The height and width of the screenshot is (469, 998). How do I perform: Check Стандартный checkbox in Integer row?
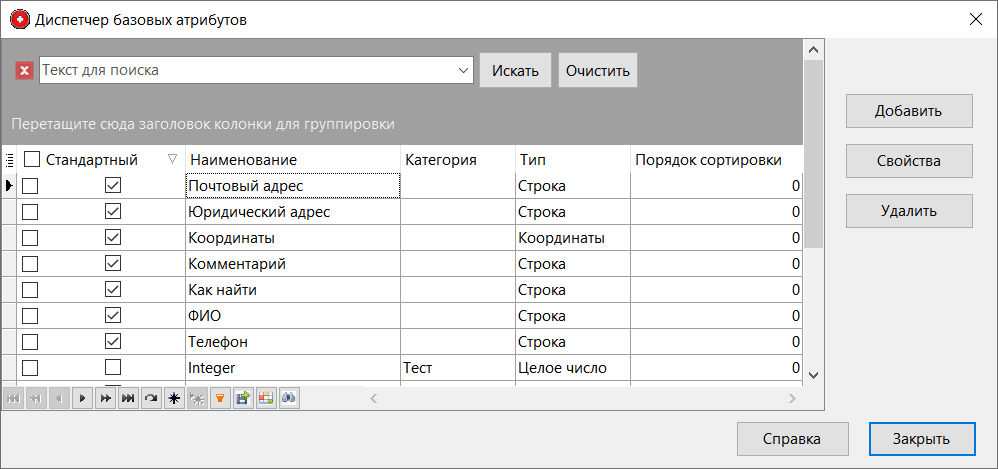pyautogui.click(x=113, y=368)
